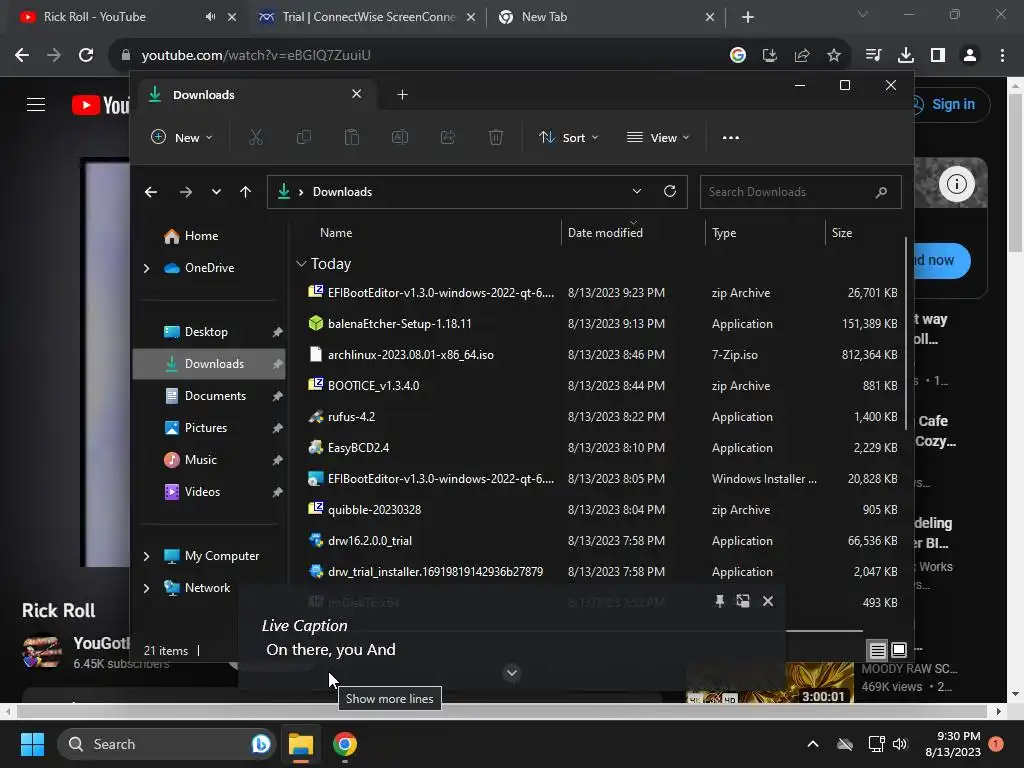Open recent locations chevron in Explorer

click(x=216, y=192)
